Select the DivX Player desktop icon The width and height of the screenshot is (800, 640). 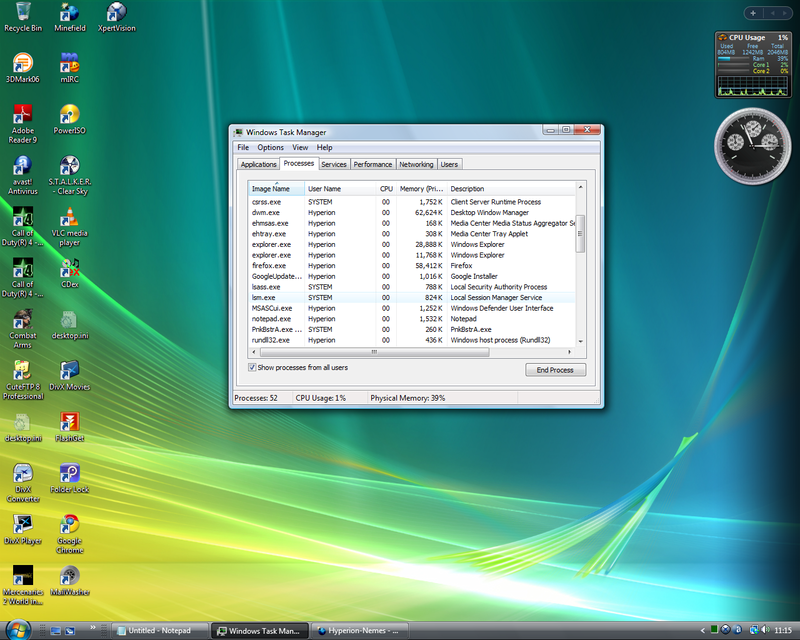click(x=23, y=530)
